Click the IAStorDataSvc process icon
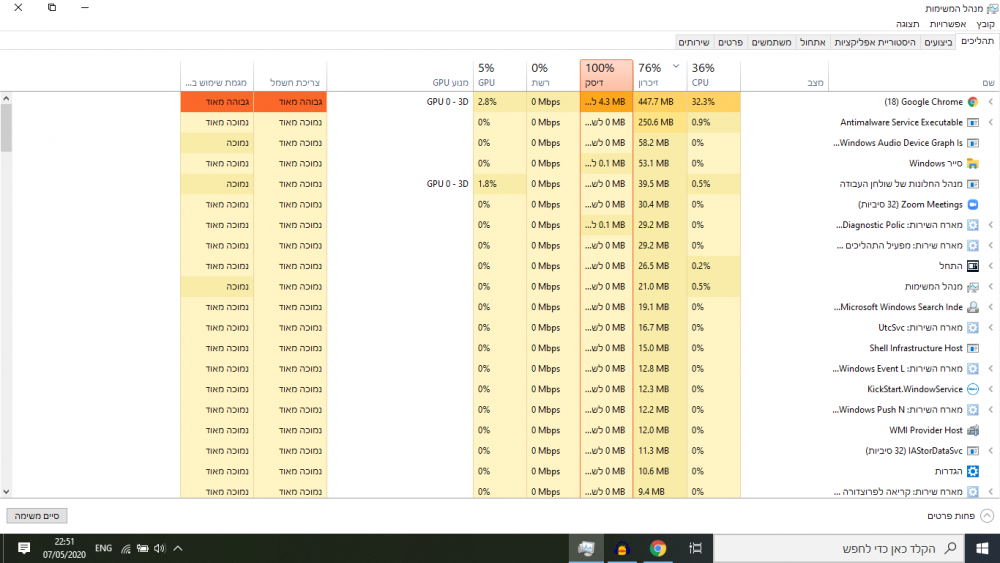Viewport: 1000px width, 563px height. pos(973,451)
